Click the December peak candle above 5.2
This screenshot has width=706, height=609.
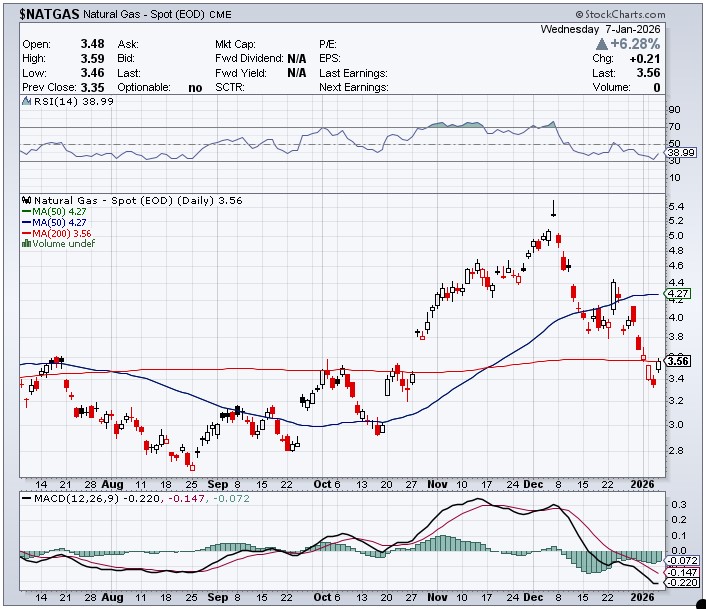(553, 207)
